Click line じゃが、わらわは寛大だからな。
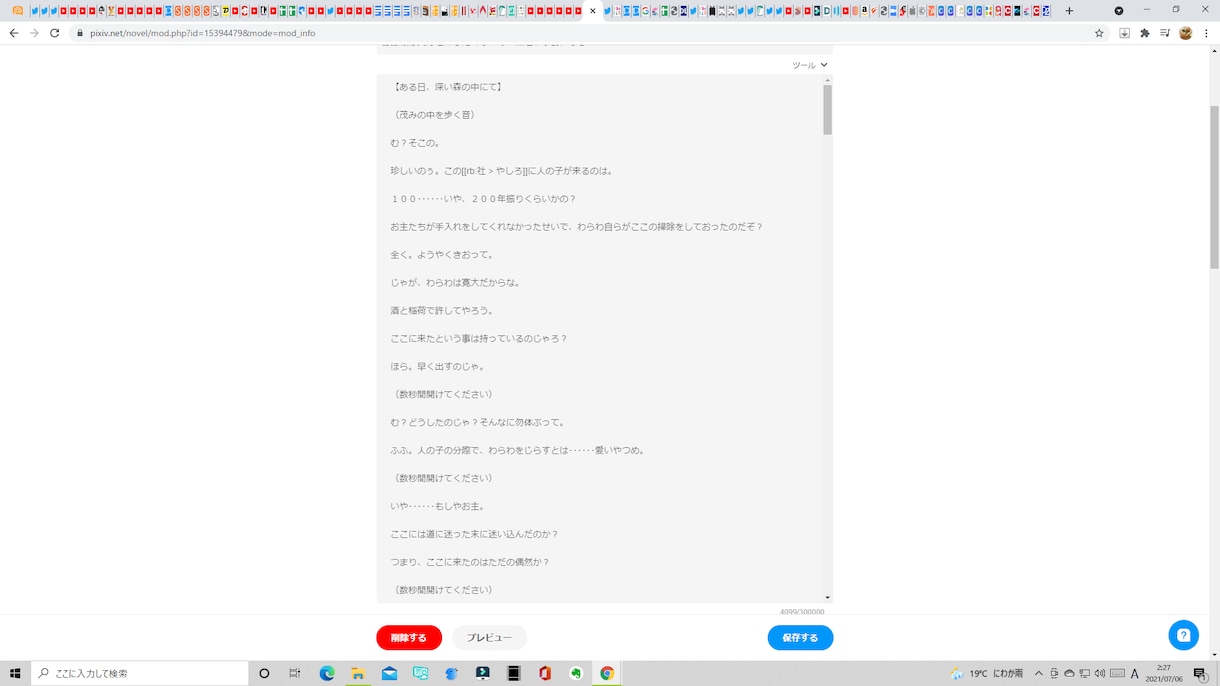This screenshot has height=686, width=1220. coord(455,283)
